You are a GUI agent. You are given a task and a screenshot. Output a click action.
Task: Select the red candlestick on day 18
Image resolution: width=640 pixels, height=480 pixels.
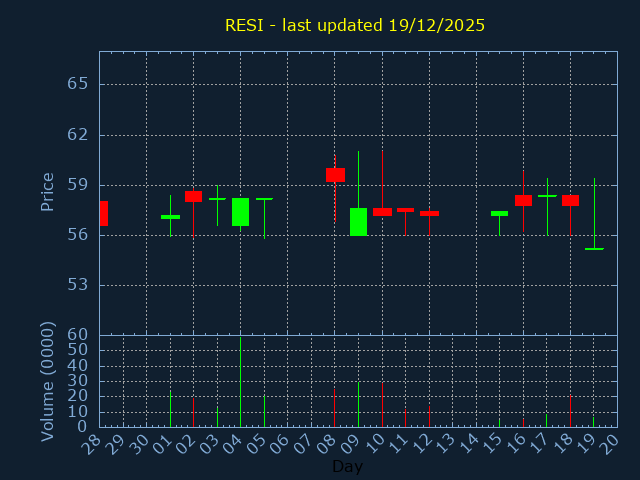[570, 200]
